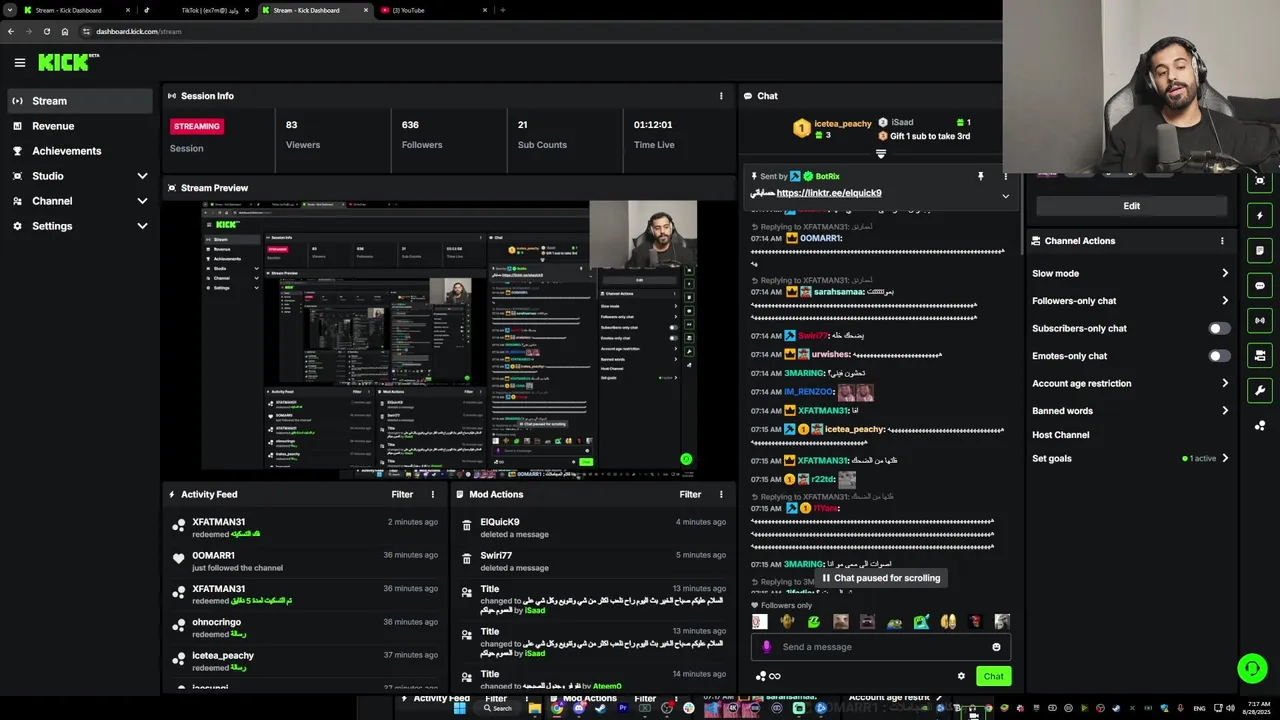This screenshot has height=720, width=1280.
Task: Click the channel actions widget icon in right rail
Action: click(x=1260, y=355)
